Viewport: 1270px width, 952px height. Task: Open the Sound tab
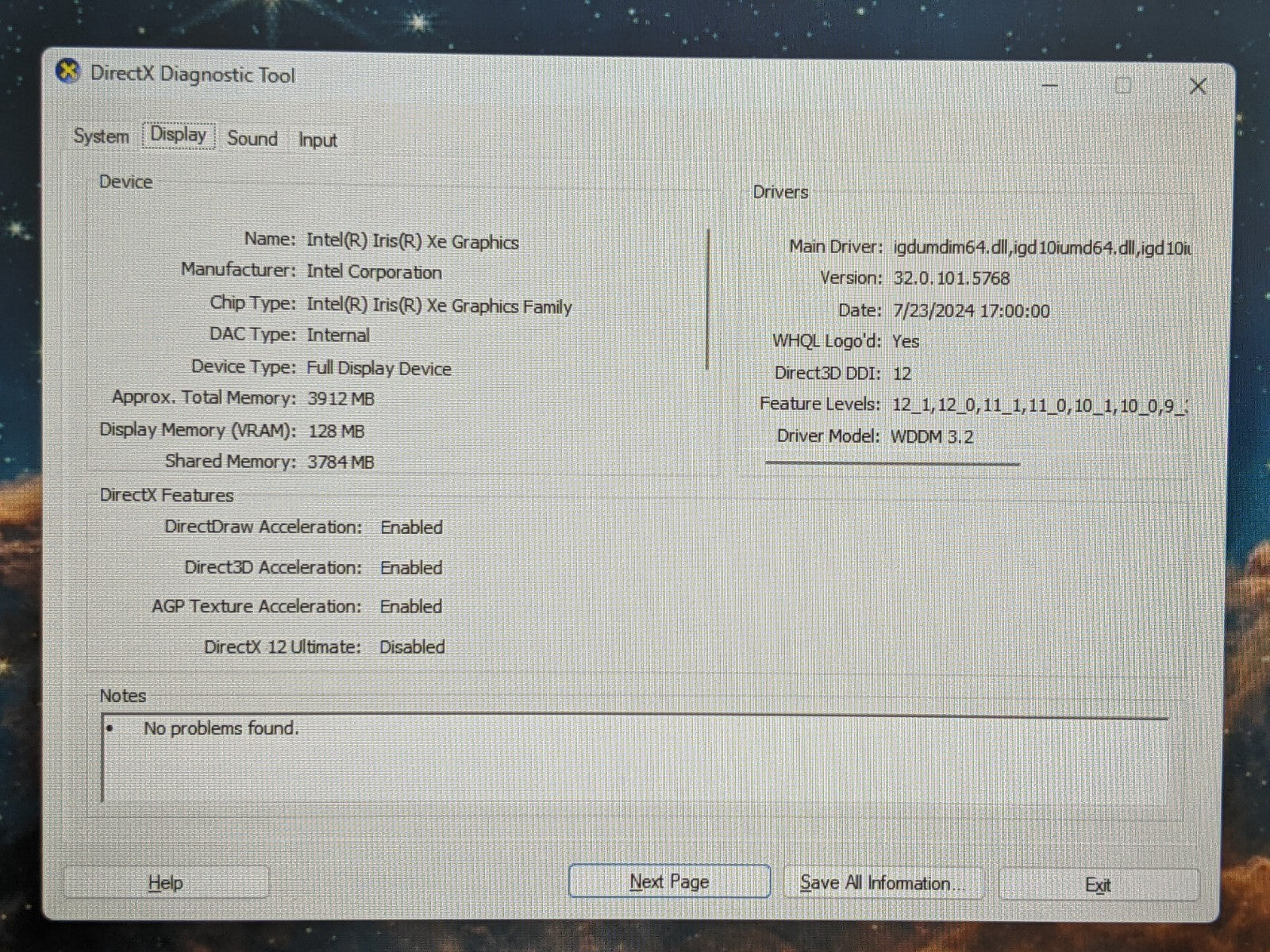pos(252,139)
